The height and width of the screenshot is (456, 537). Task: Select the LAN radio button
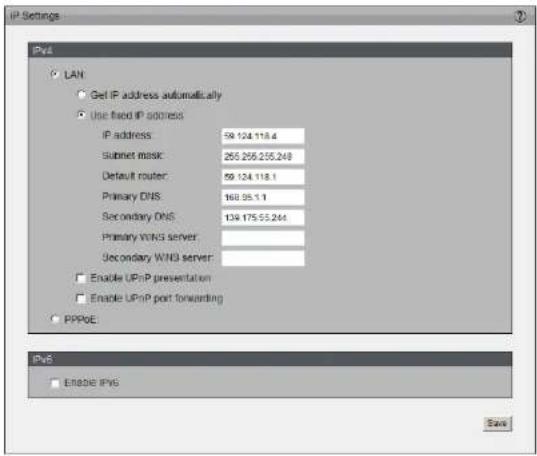54,74
